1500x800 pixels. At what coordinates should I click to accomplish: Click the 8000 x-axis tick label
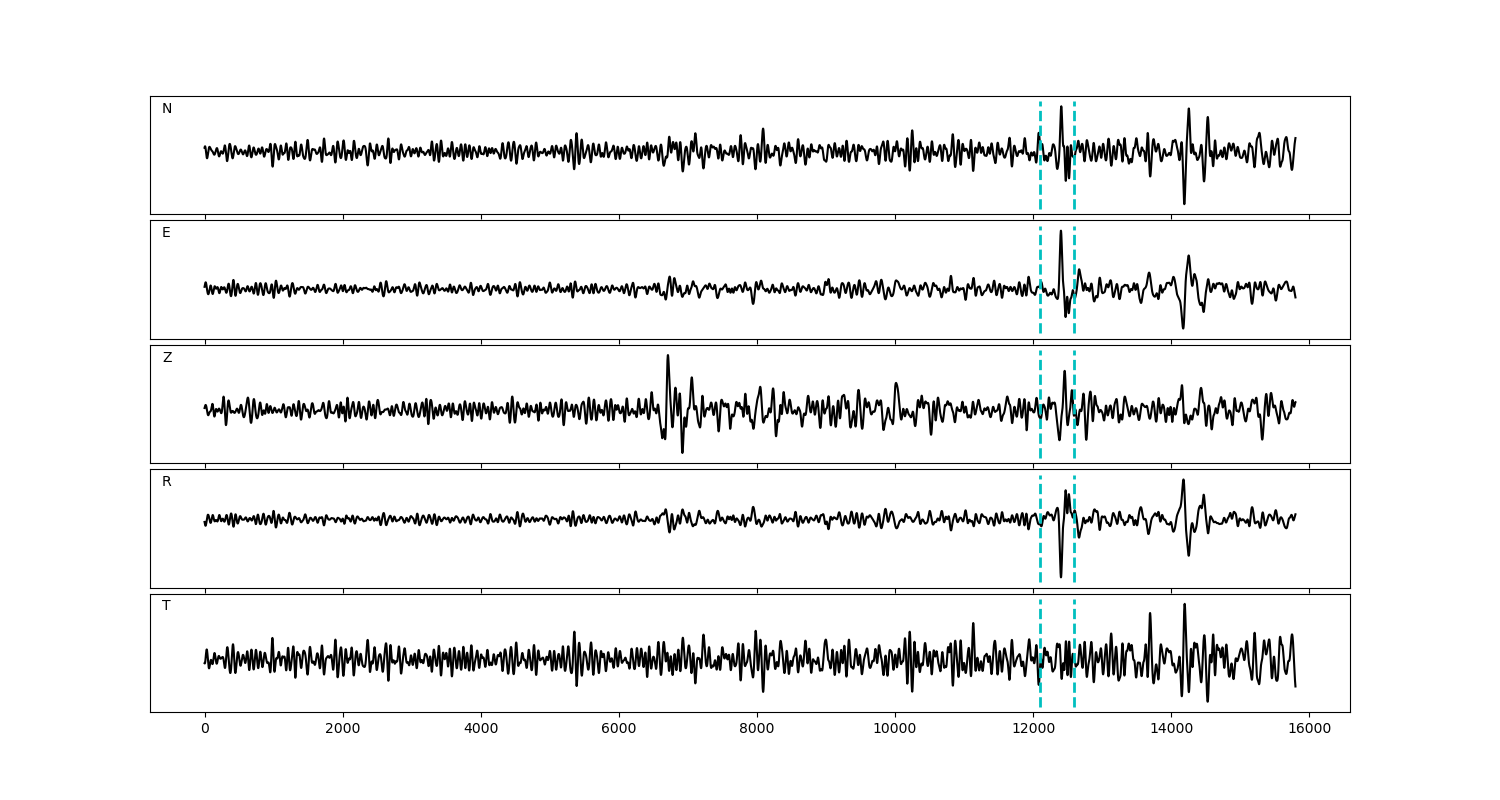(757, 729)
